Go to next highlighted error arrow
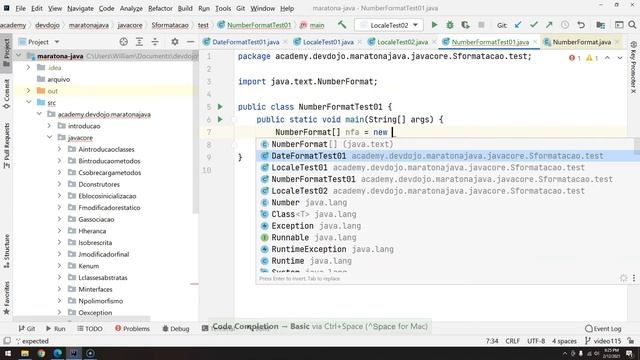640x360 pixels. coord(620,58)
